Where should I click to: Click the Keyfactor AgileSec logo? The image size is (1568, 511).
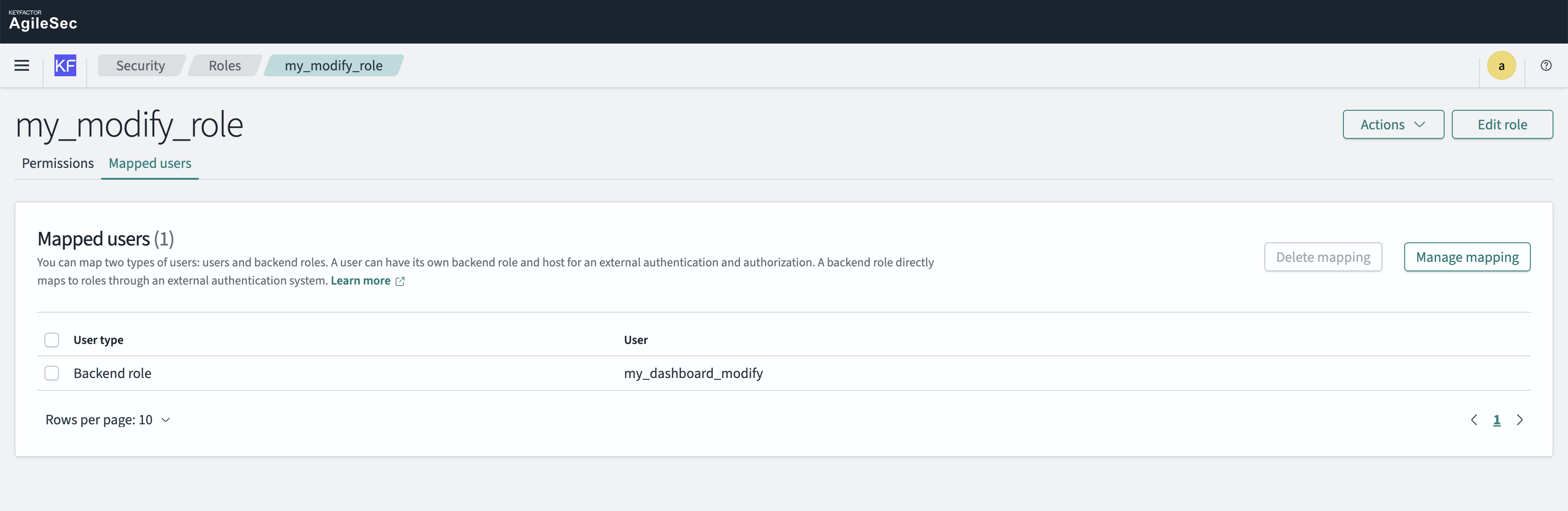pos(43,21)
